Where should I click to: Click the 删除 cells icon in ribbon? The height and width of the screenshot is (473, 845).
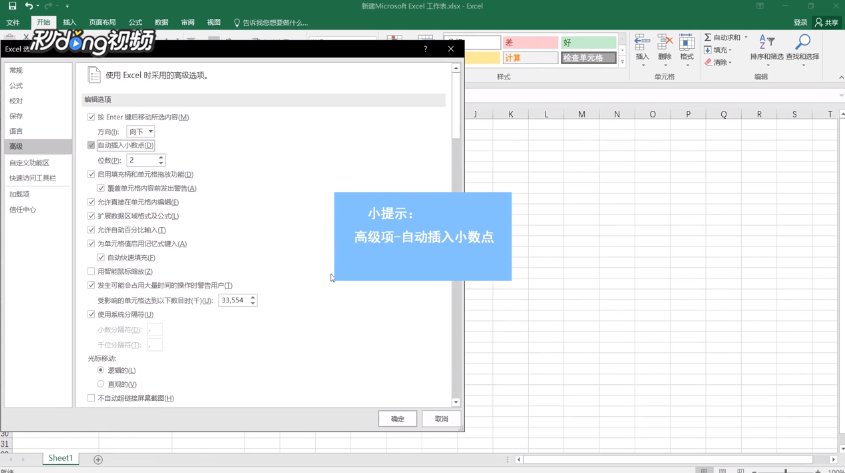pos(664,42)
